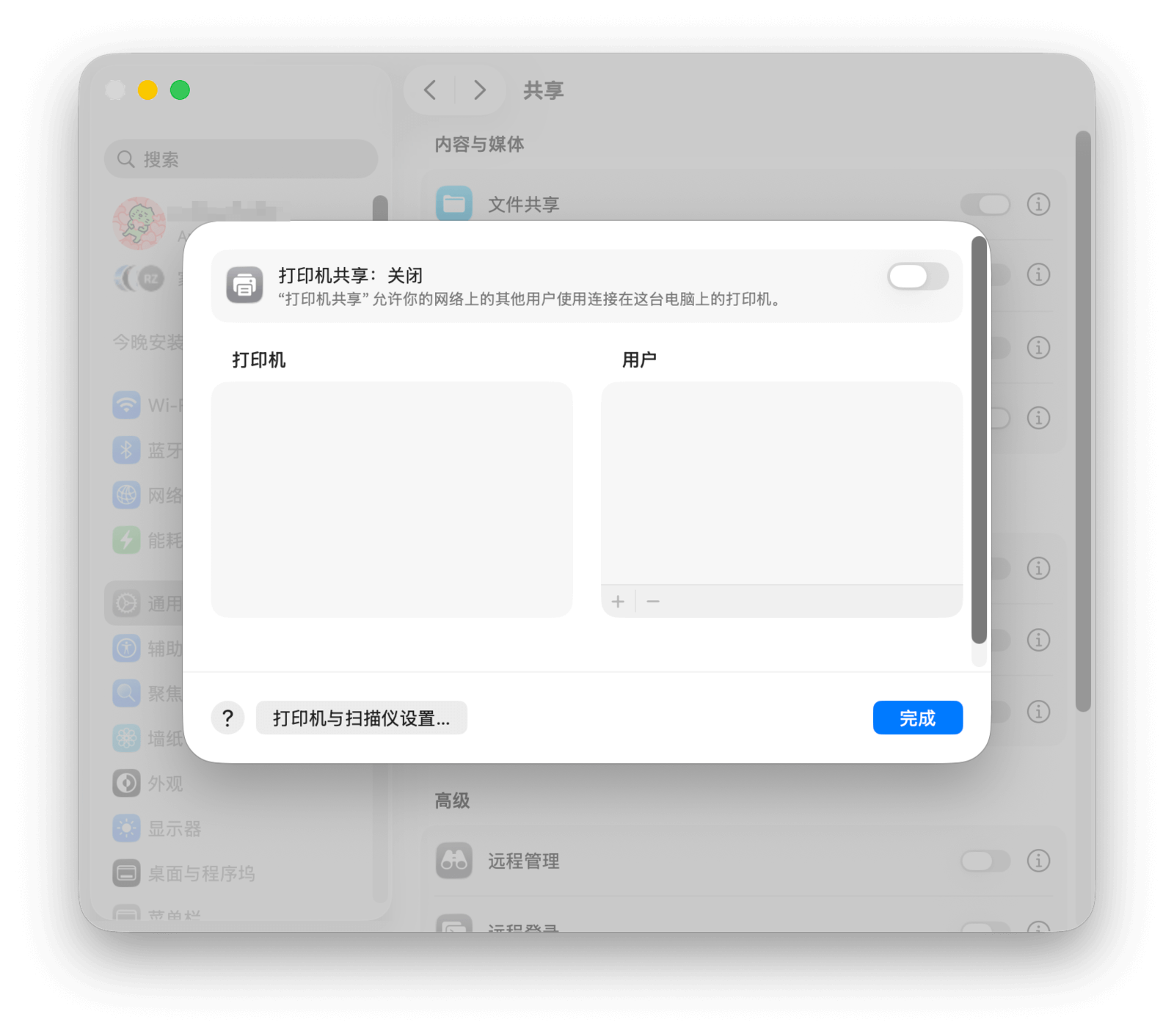Click the printer sharing icon
The height and width of the screenshot is (1036, 1174).
pyautogui.click(x=244, y=285)
